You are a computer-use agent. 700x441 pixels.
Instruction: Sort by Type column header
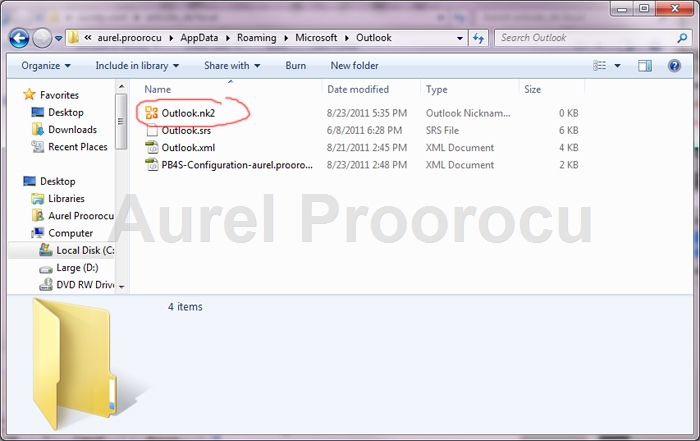pyautogui.click(x=437, y=89)
